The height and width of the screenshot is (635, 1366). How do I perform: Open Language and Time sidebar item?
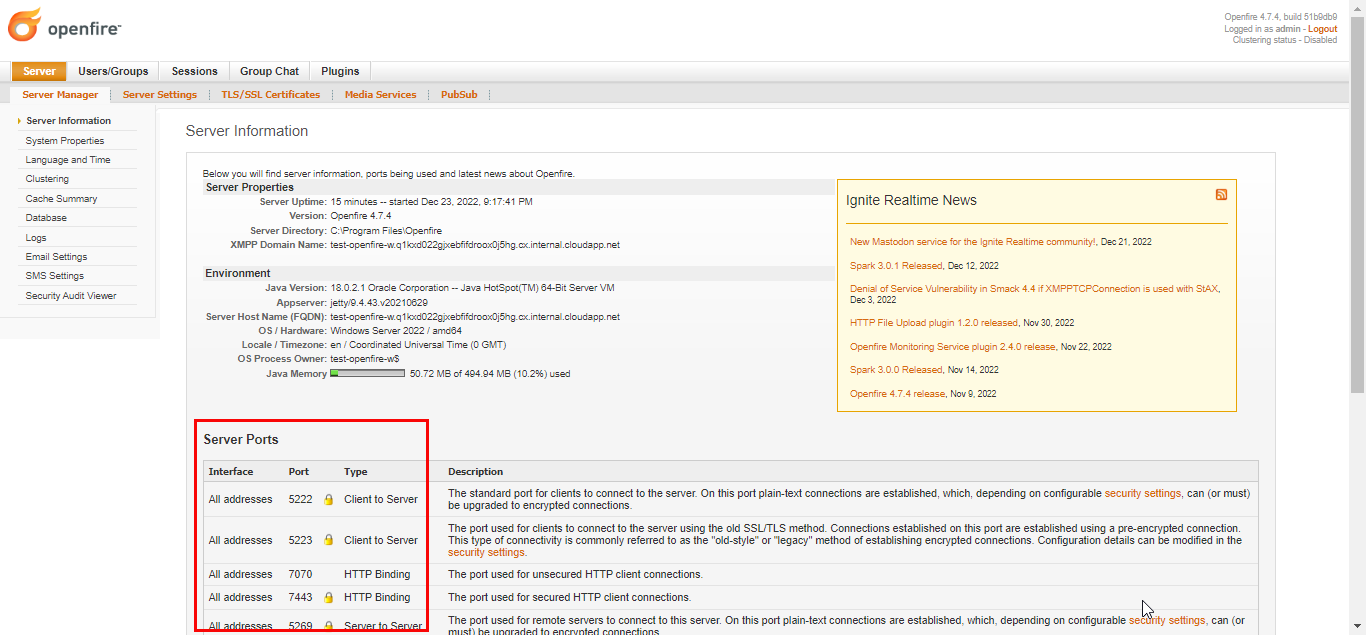[x=68, y=160]
